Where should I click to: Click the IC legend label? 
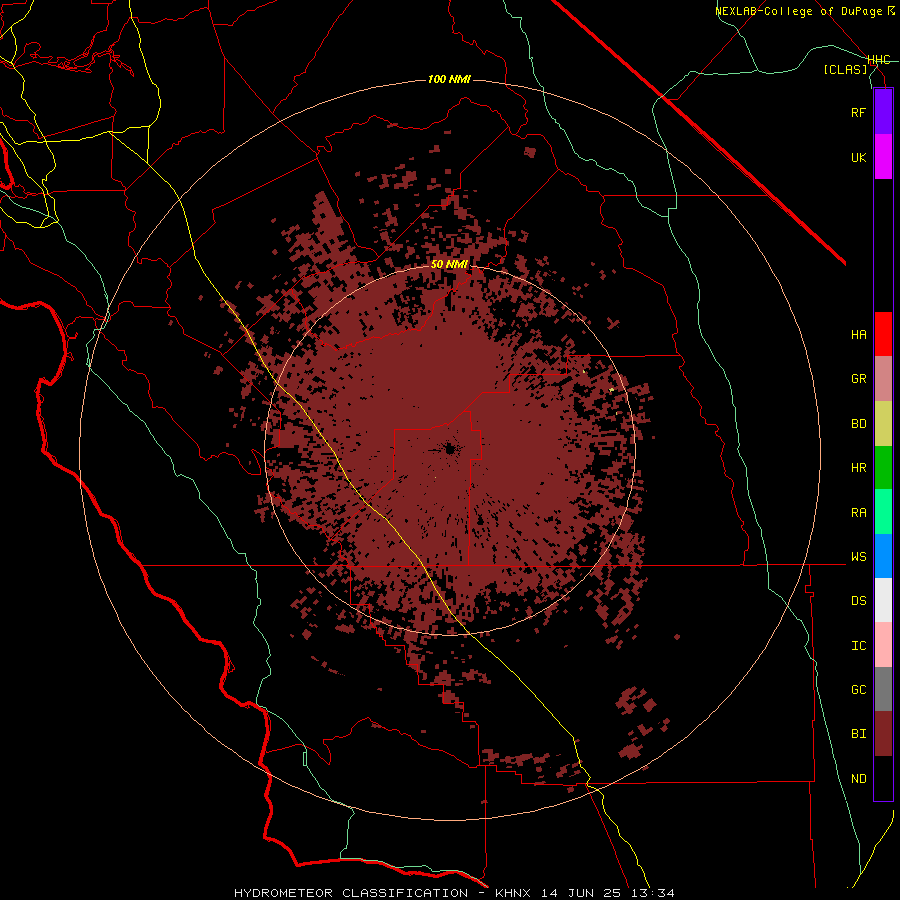(x=858, y=646)
